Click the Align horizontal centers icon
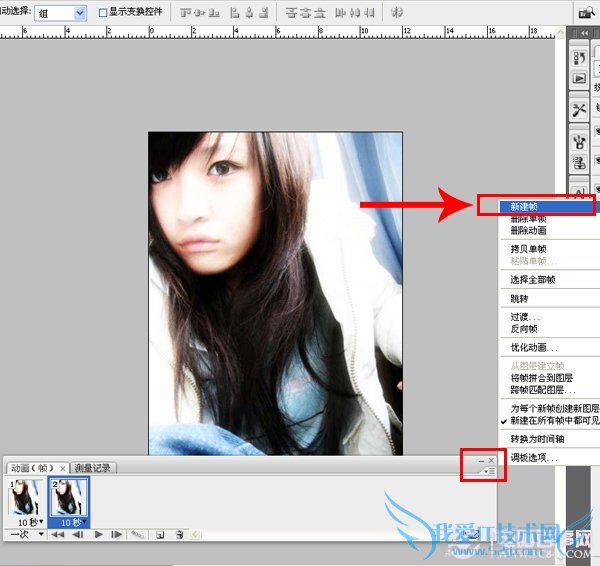Viewport: 600px width, 566px height. [x=249, y=13]
